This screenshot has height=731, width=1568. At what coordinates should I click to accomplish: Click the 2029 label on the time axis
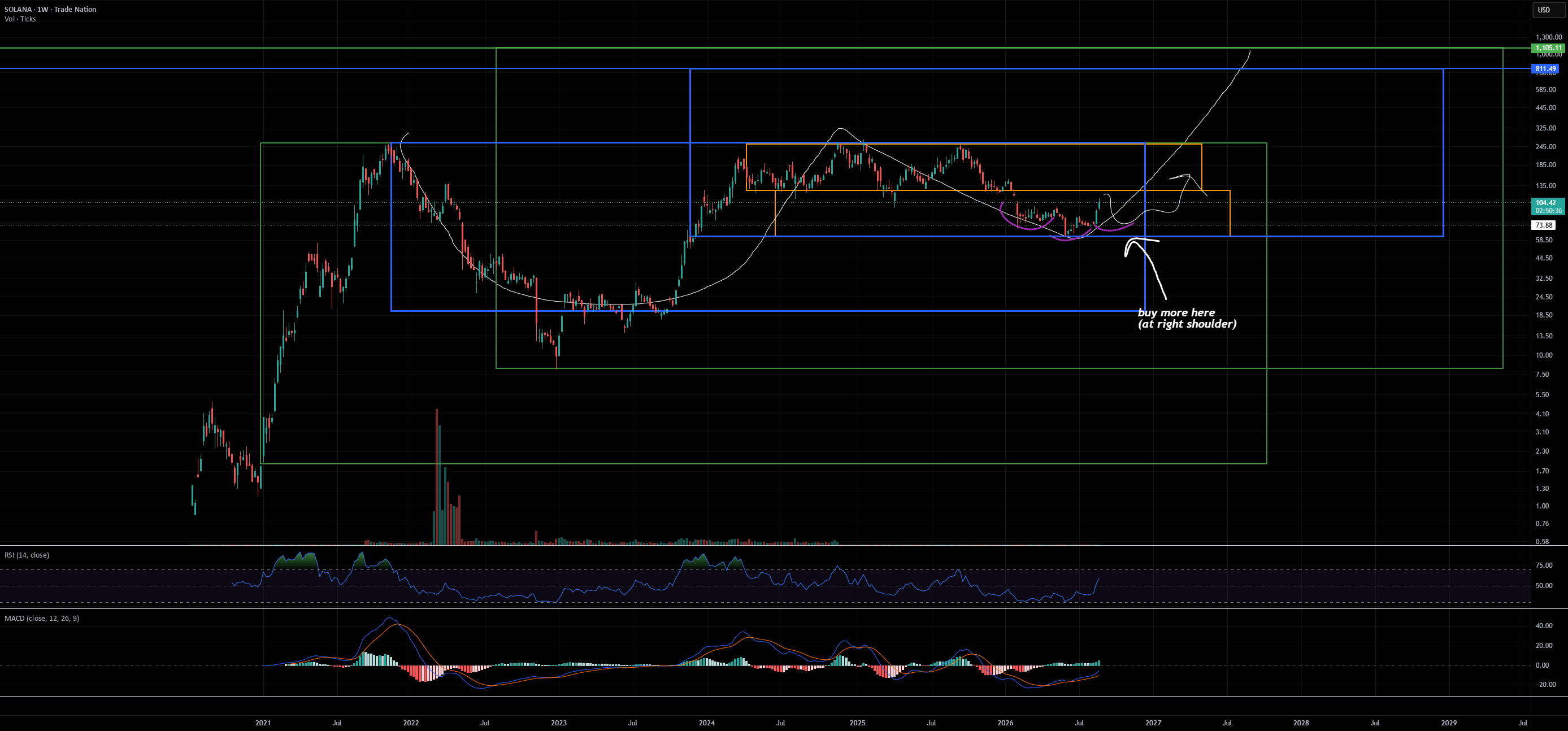click(x=1449, y=723)
